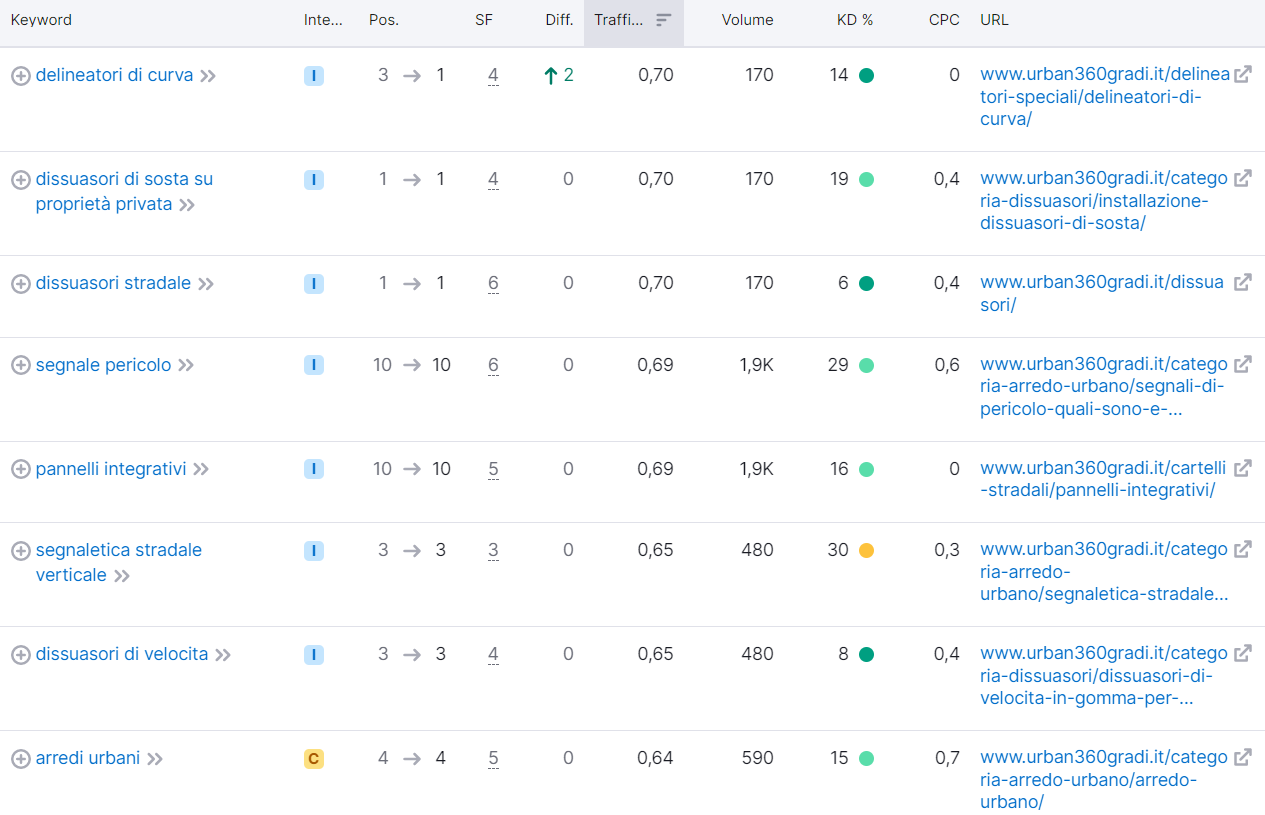
Task: Open external link icon for pannelli-integrativi URL
Action: coord(1243,468)
